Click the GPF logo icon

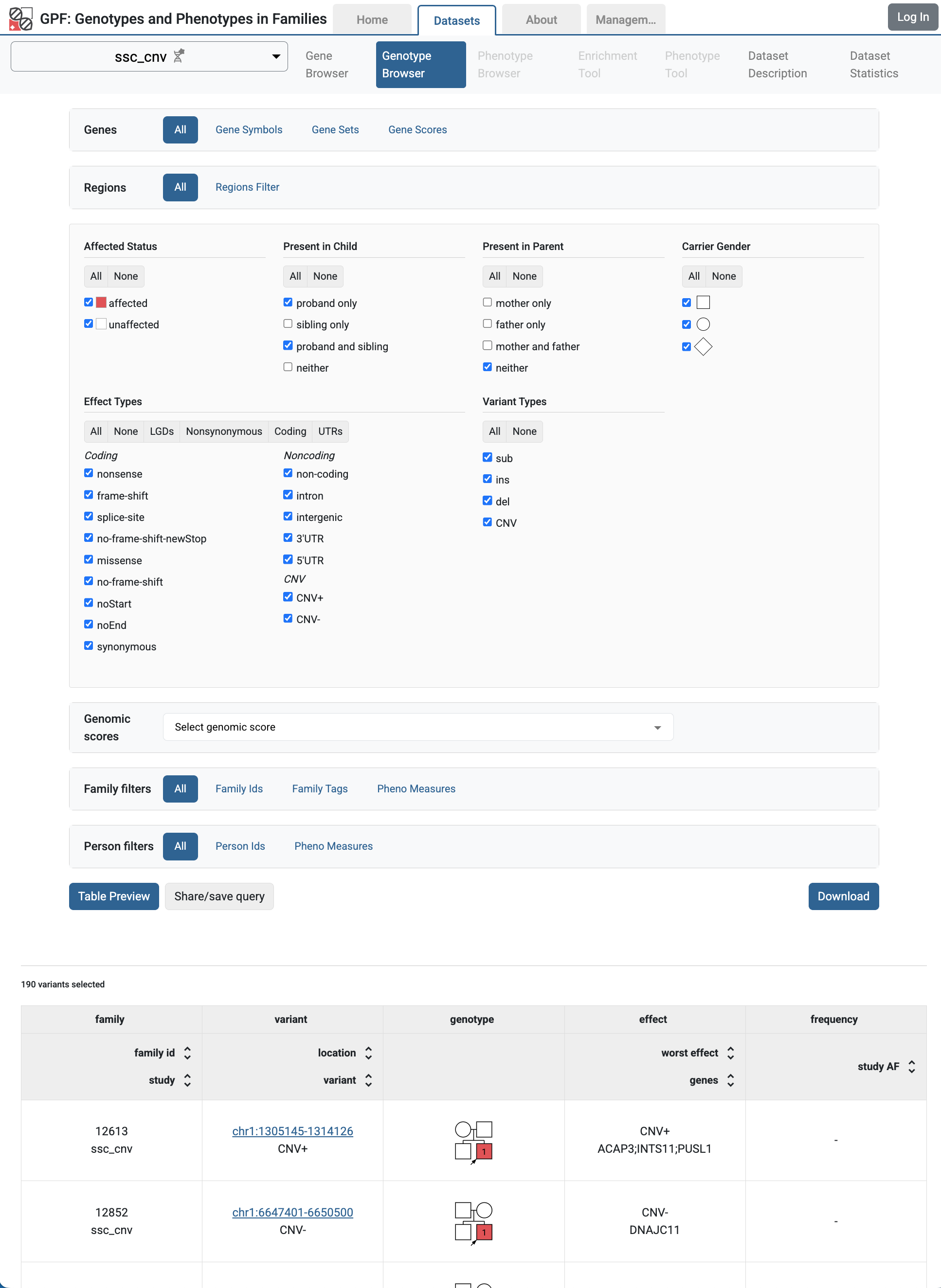point(20,18)
